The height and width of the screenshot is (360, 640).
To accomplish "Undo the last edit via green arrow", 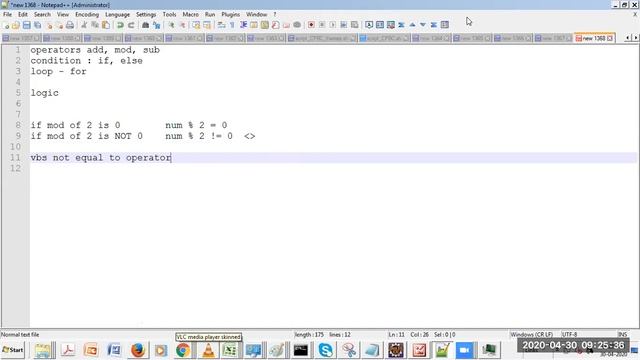I will [120, 25].
